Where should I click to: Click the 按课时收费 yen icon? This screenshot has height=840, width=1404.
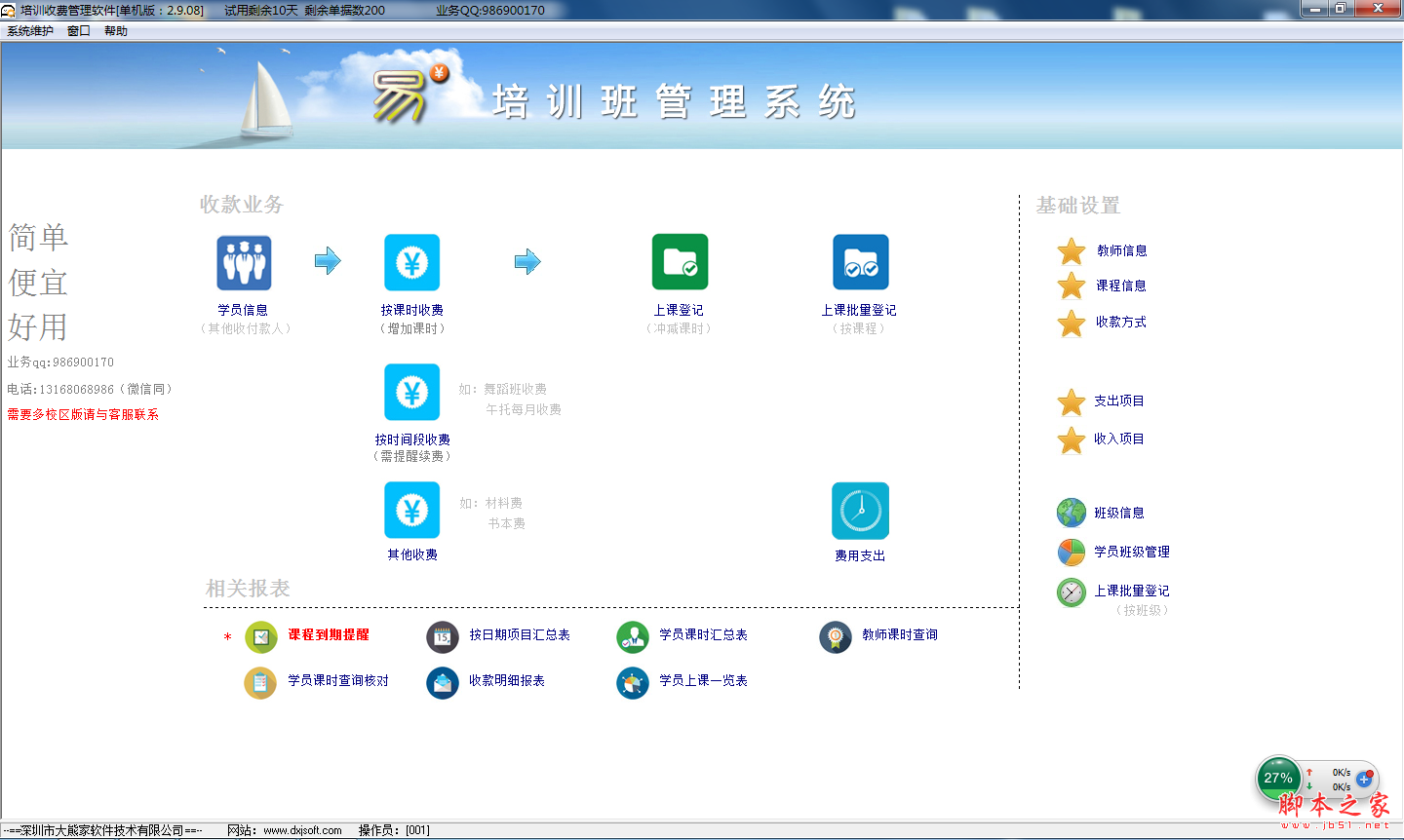[x=411, y=262]
